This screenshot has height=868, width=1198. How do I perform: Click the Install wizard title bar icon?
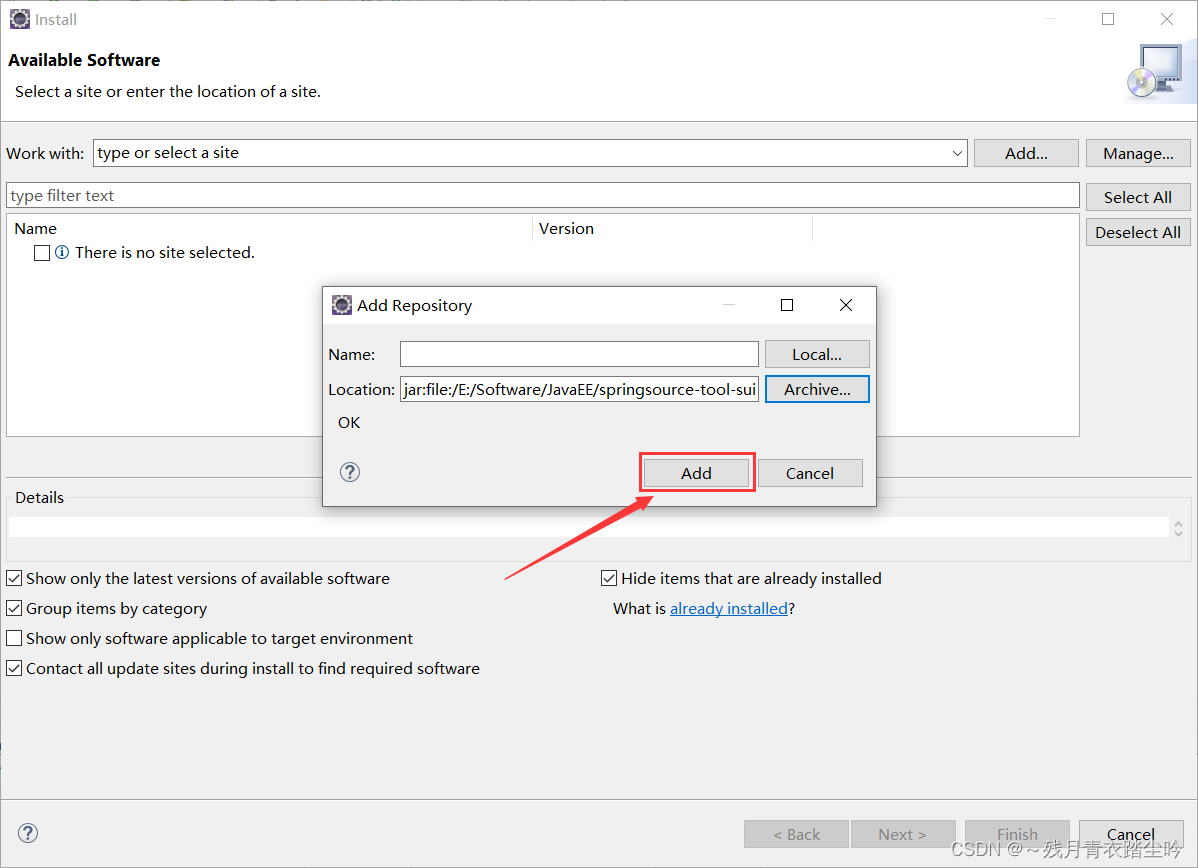tap(19, 18)
